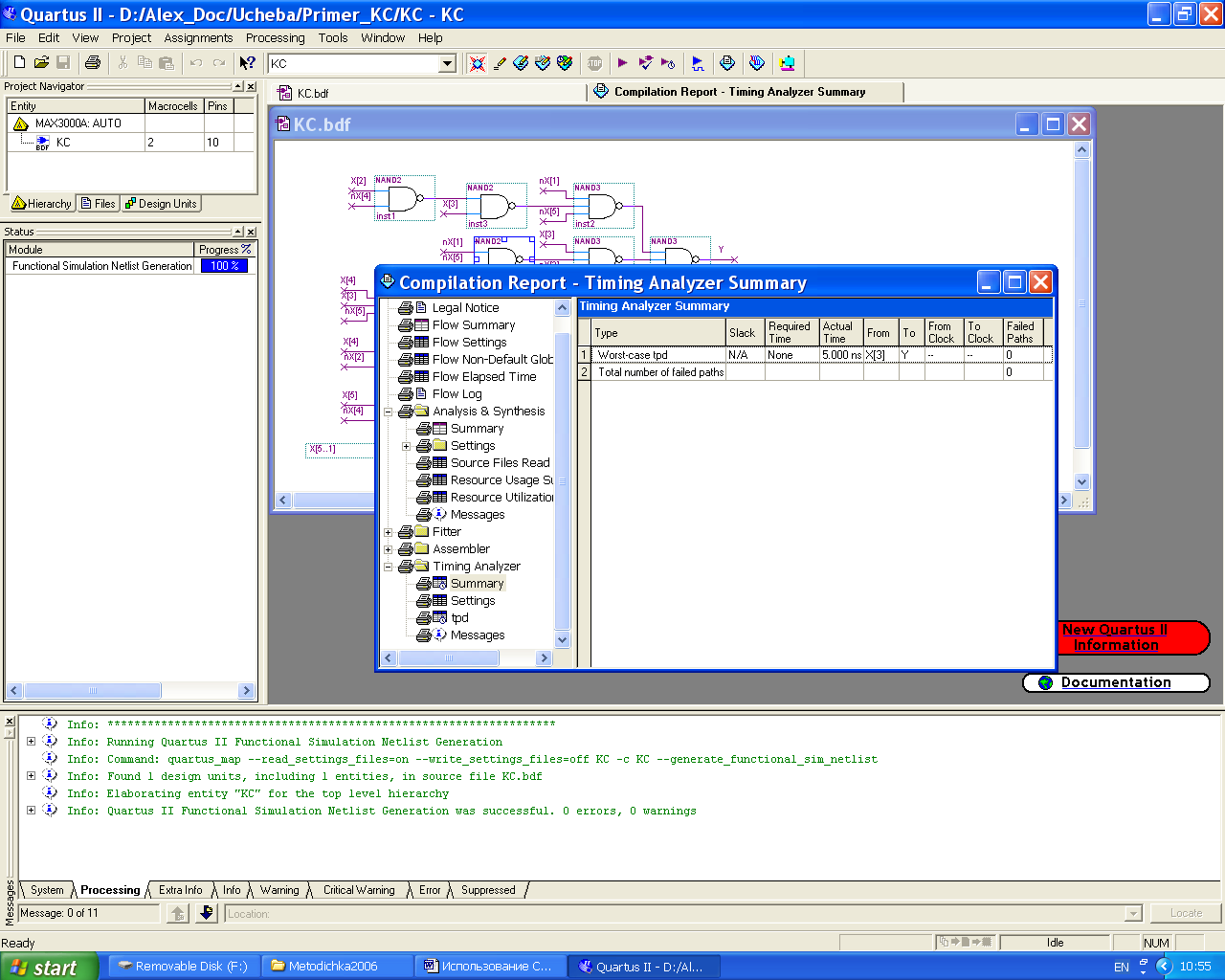Click the Windows start button

tap(48, 967)
